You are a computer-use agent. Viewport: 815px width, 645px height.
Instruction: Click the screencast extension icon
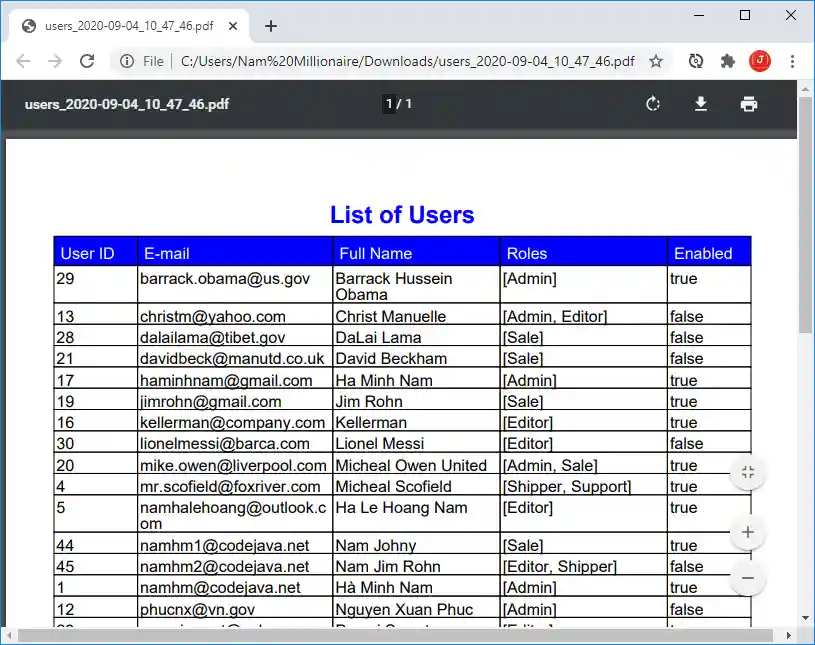tap(695, 61)
